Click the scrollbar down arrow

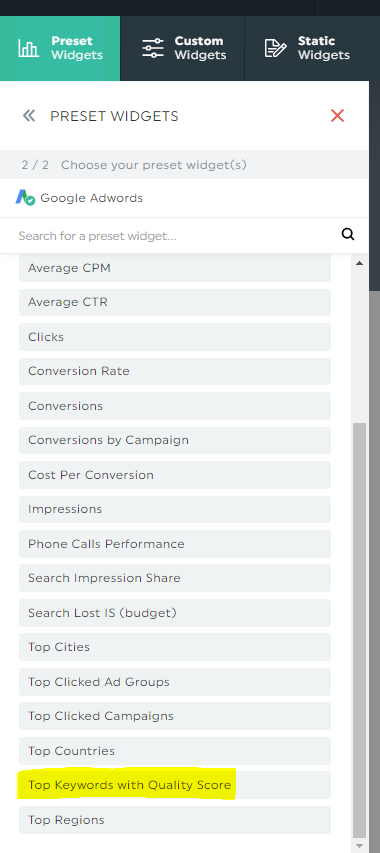[x=359, y=846]
